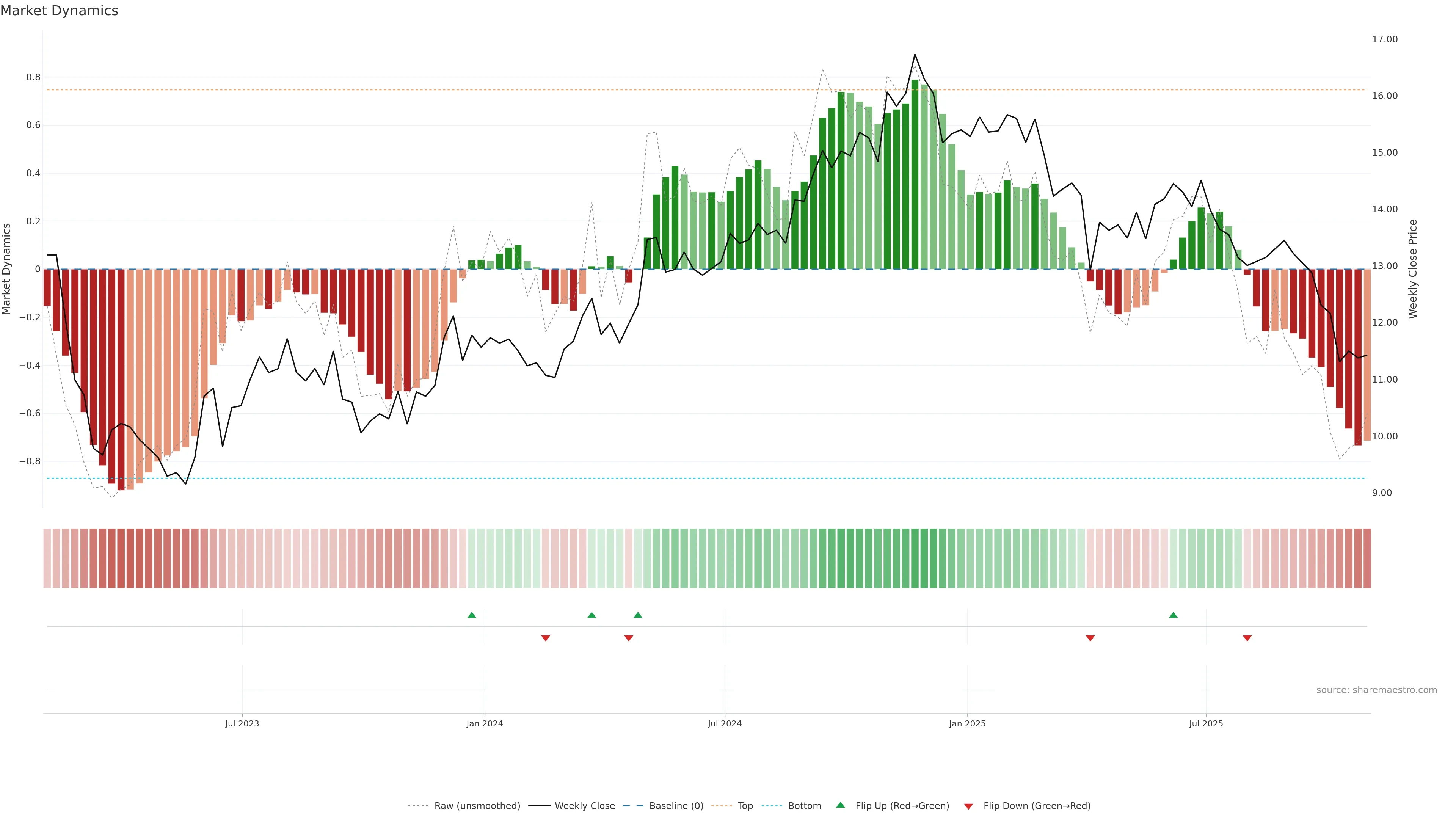Click the Market Dynamics chart title
This screenshot has width=1456, height=819.
[60, 11]
